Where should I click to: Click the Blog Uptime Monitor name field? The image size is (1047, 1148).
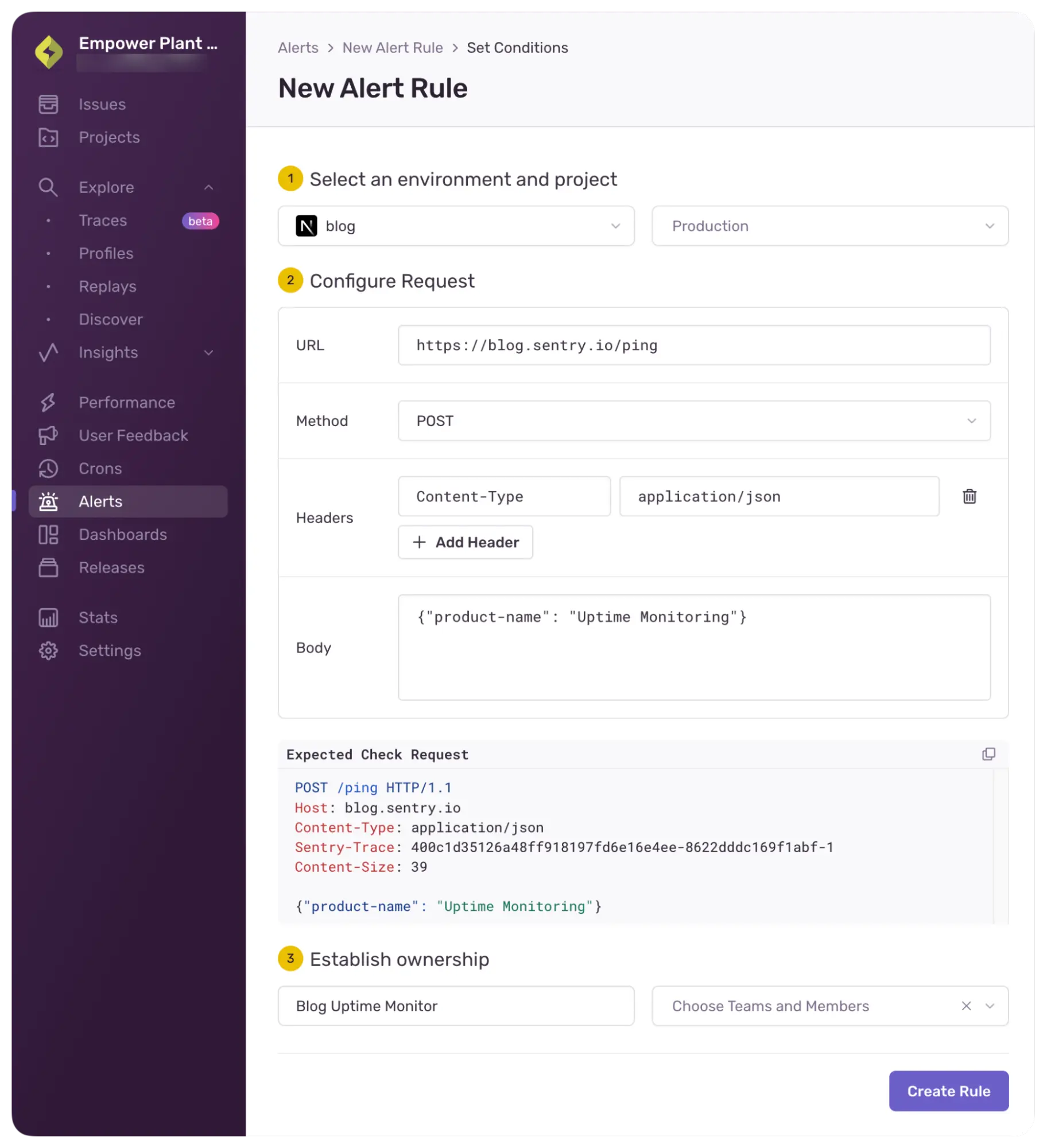456,1006
